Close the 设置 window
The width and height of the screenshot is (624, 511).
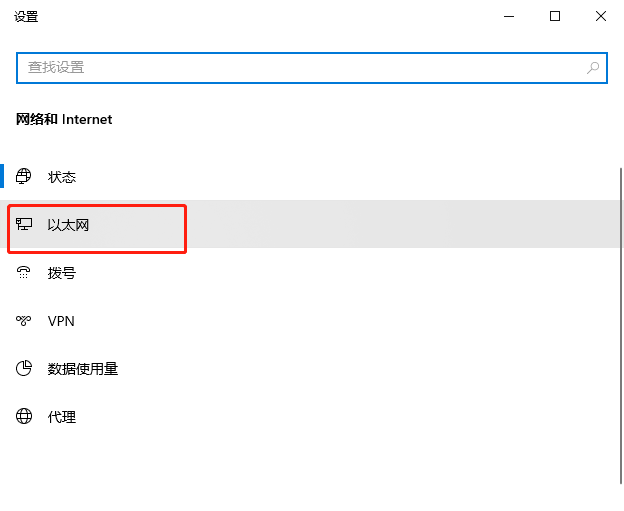click(601, 16)
